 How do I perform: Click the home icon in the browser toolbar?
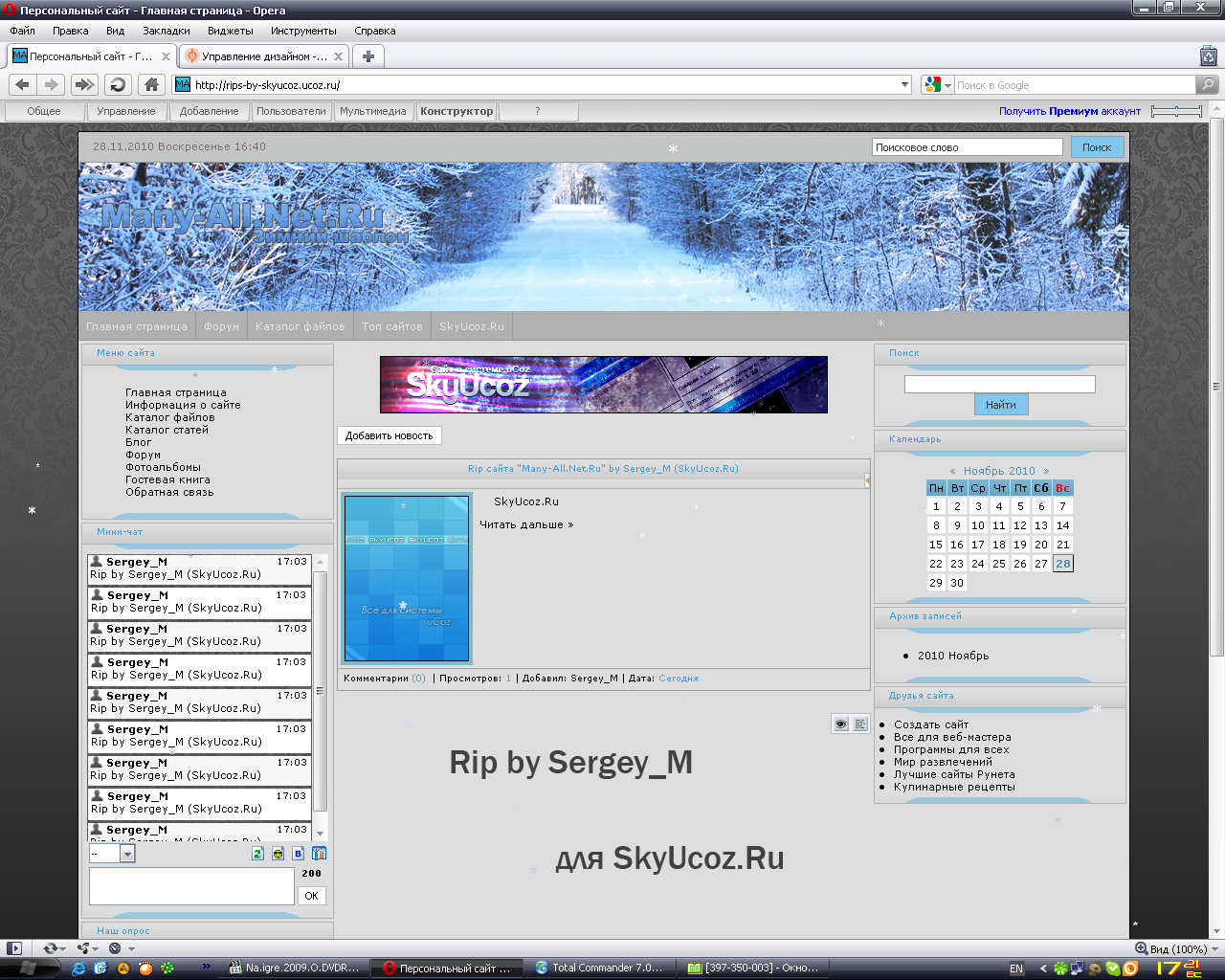(151, 84)
